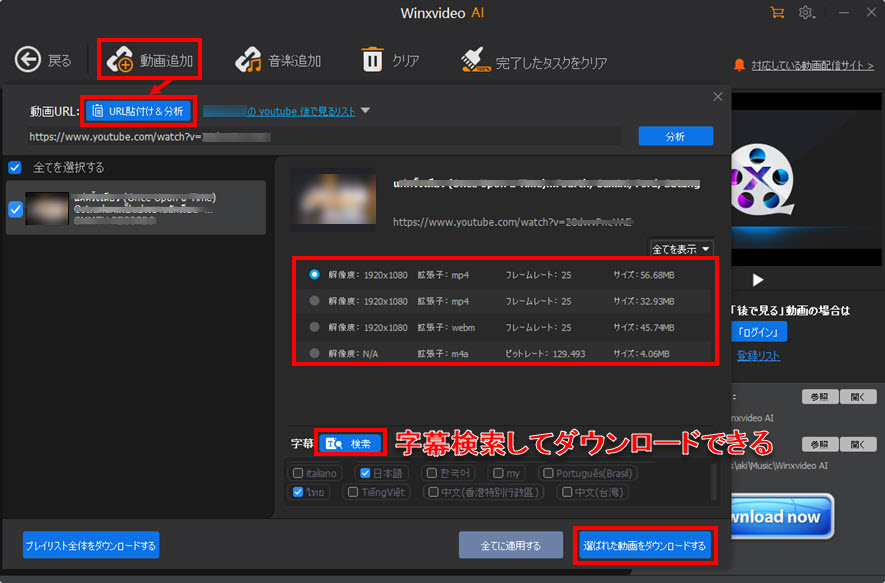Check the 中文(台灣) subtitle checkbox
The width and height of the screenshot is (885, 583).
[567, 492]
